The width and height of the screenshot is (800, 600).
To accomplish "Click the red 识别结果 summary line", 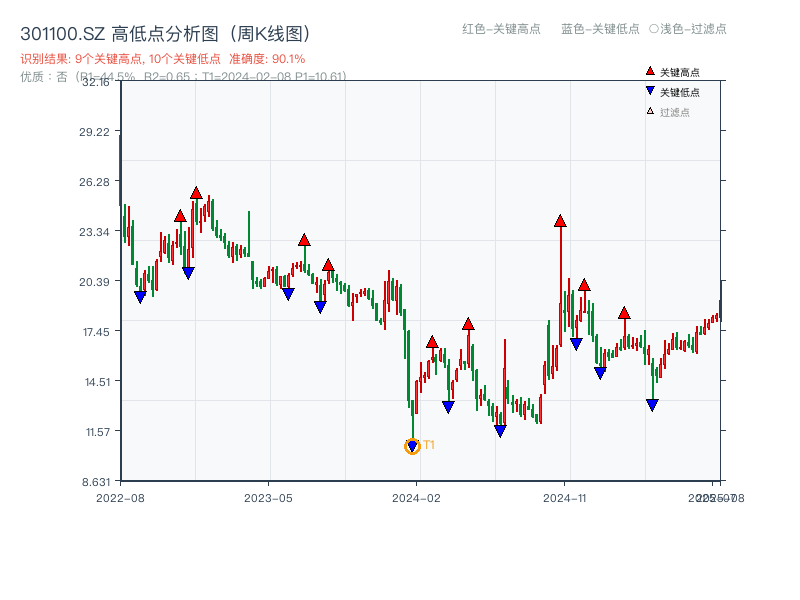I will tap(163, 59).
